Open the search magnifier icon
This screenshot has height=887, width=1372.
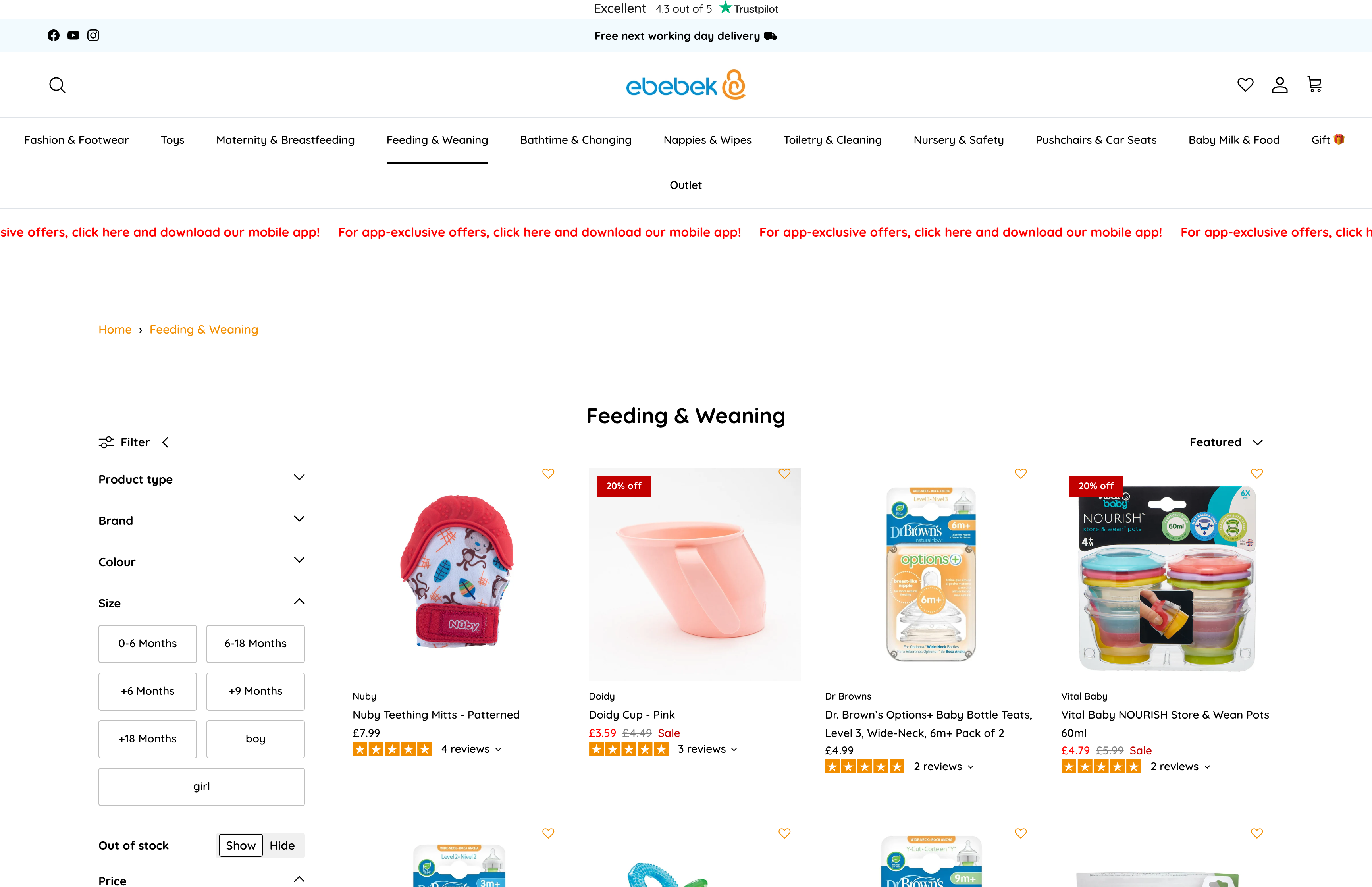click(x=57, y=85)
